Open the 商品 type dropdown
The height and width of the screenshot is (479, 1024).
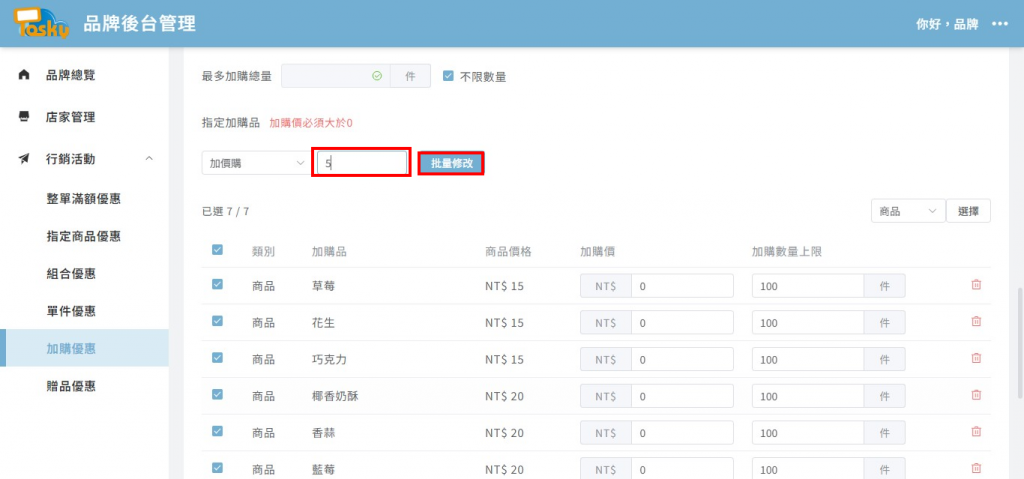click(908, 211)
